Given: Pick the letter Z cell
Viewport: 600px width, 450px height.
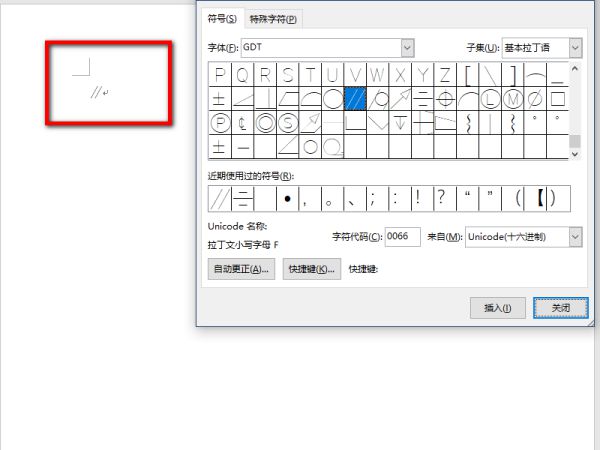Looking at the screenshot, I should pyautogui.click(x=445, y=75).
